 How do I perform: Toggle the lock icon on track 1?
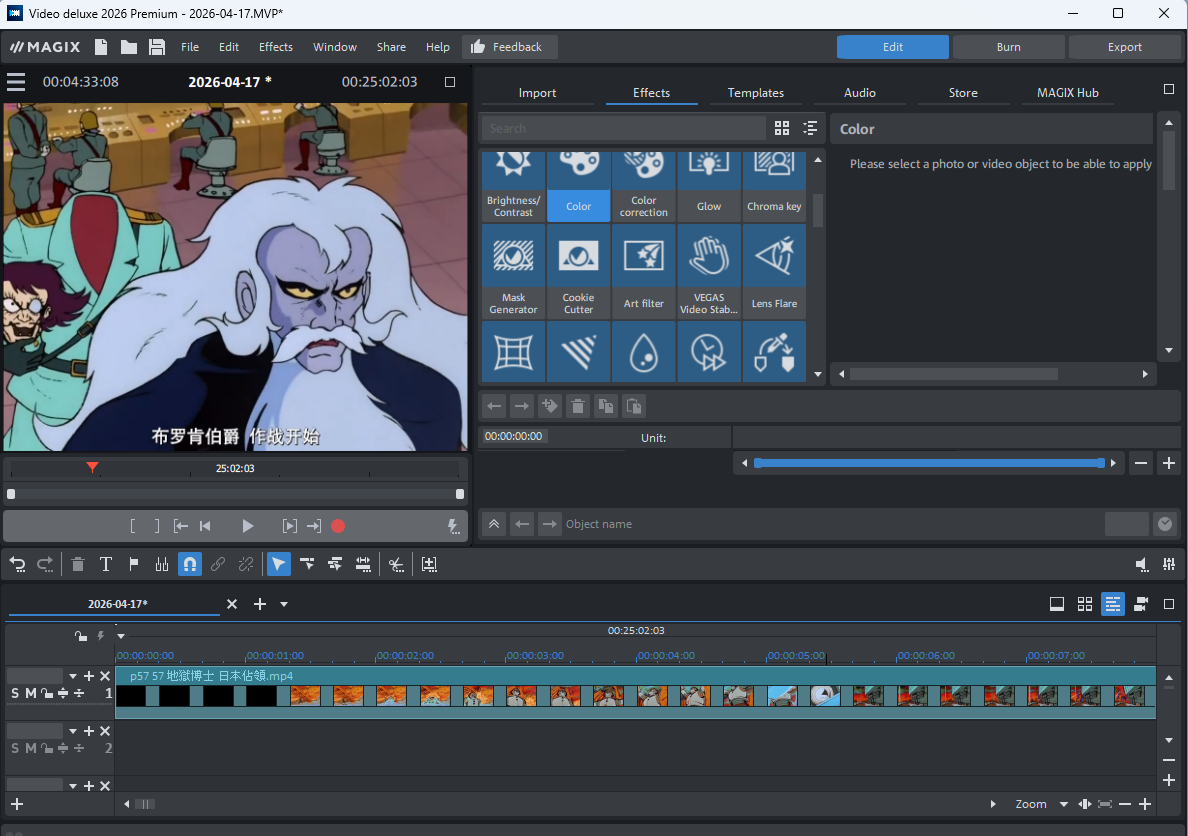pos(46,693)
